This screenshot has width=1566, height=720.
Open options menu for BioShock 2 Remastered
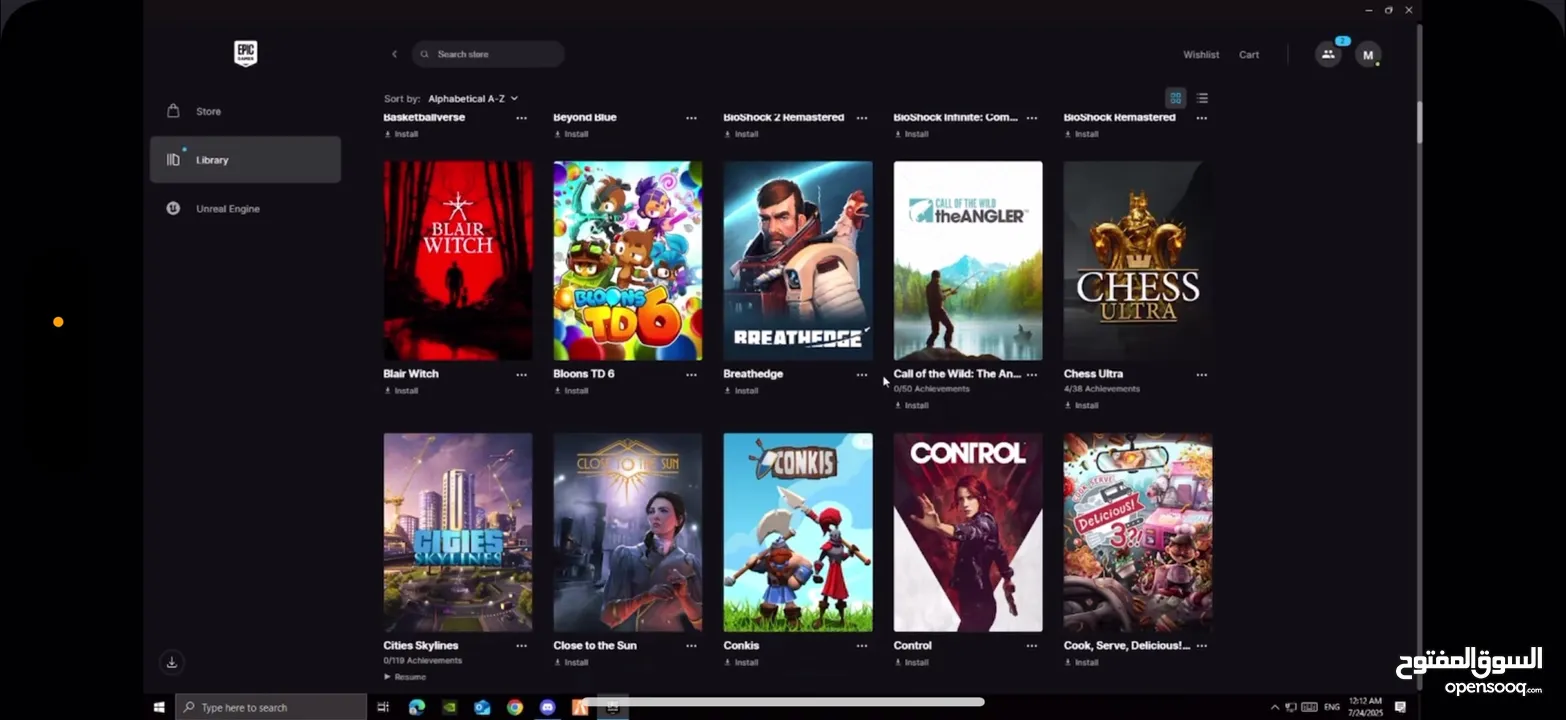(x=862, y=118)
